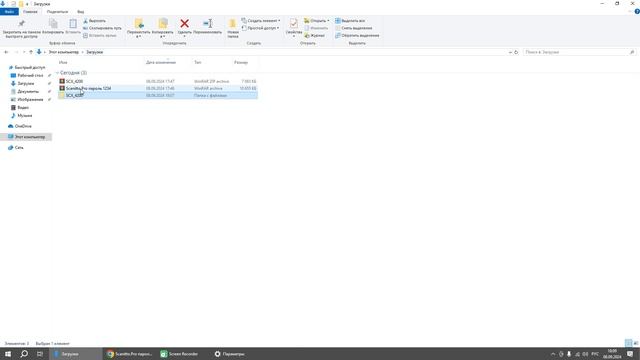Collapse the Today (Сегодня) group

click(x=57, y=73)
